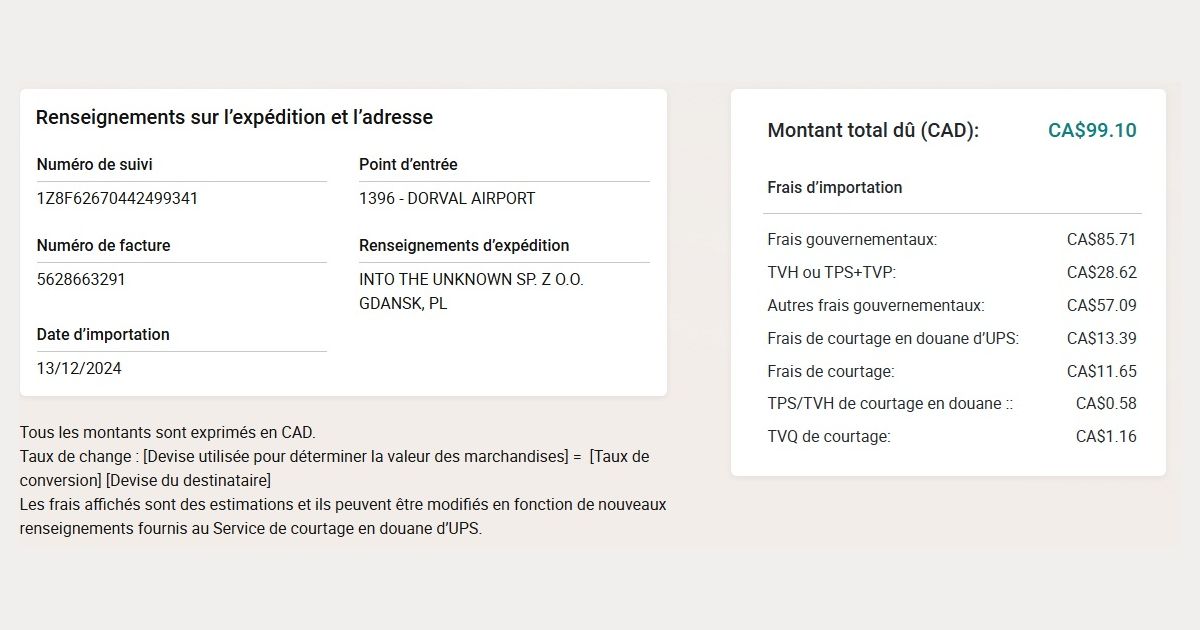Viewport: 1200px width, 630px height.
Task: Select shipper name INTO THE UNKNOWN SP. Z O.O.
Action: pos(471,279)
